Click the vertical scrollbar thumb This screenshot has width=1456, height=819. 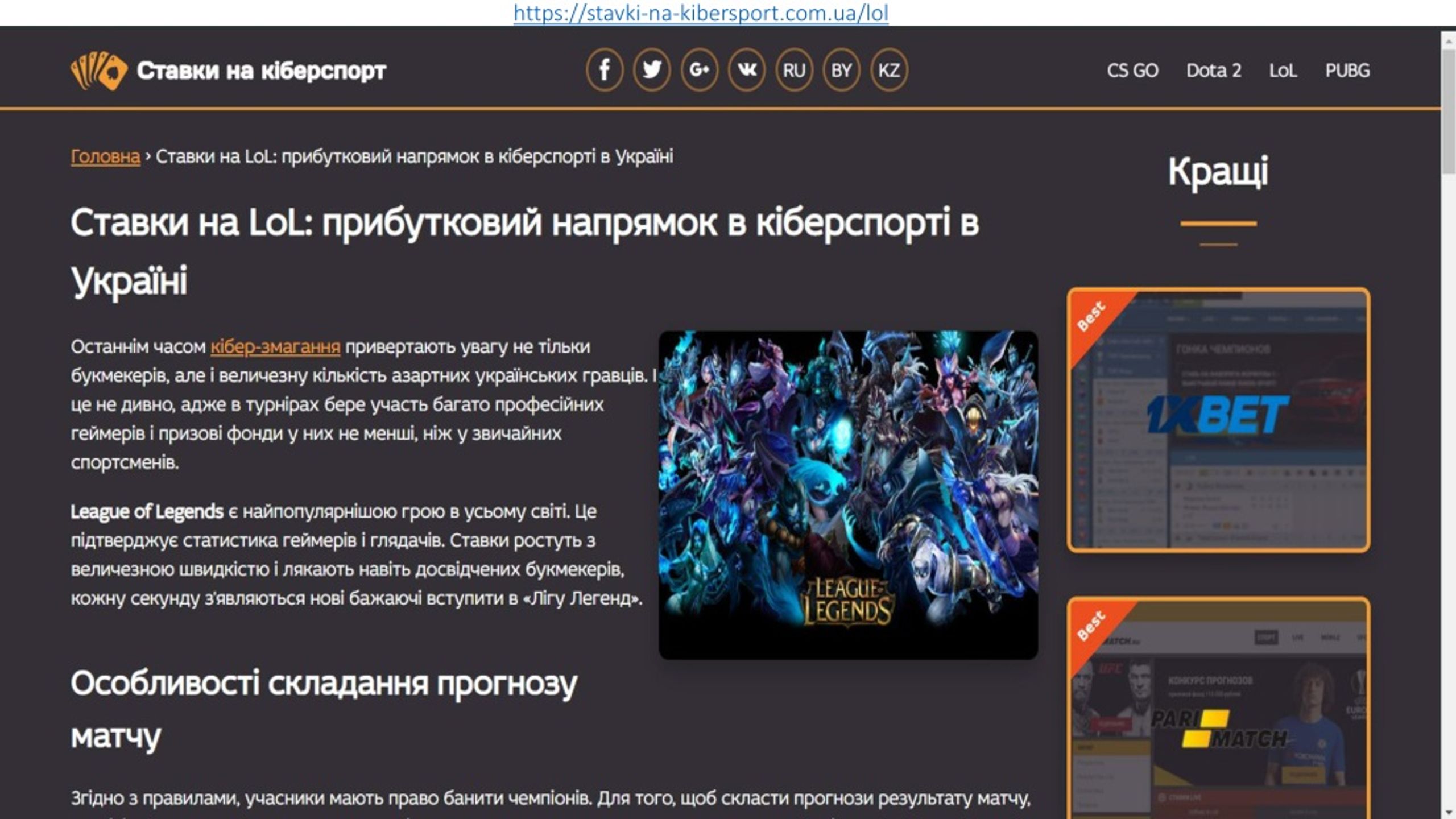click(x=1449, y=111)
